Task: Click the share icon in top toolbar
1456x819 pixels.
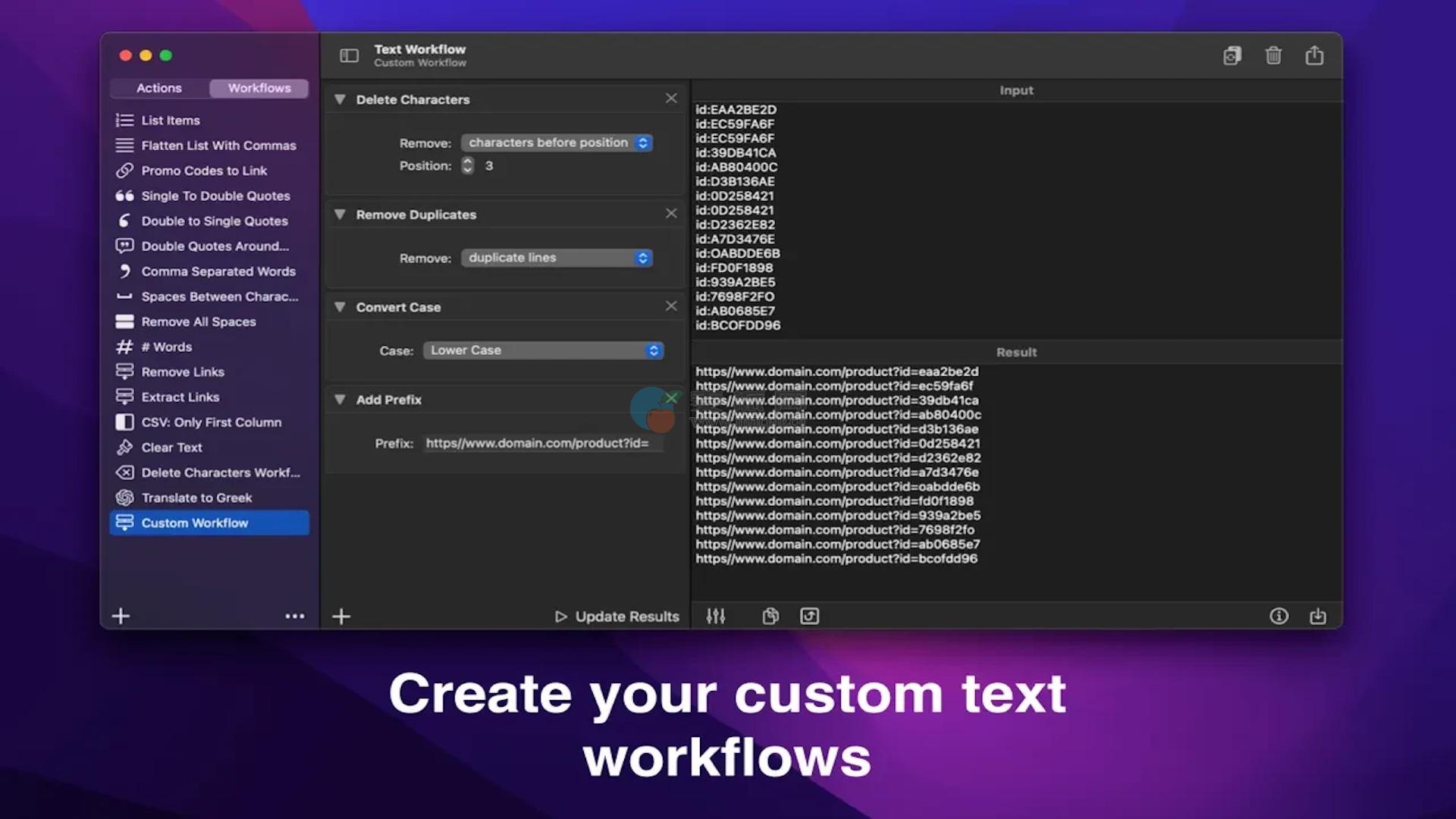Action: [x=1314, y=55]
